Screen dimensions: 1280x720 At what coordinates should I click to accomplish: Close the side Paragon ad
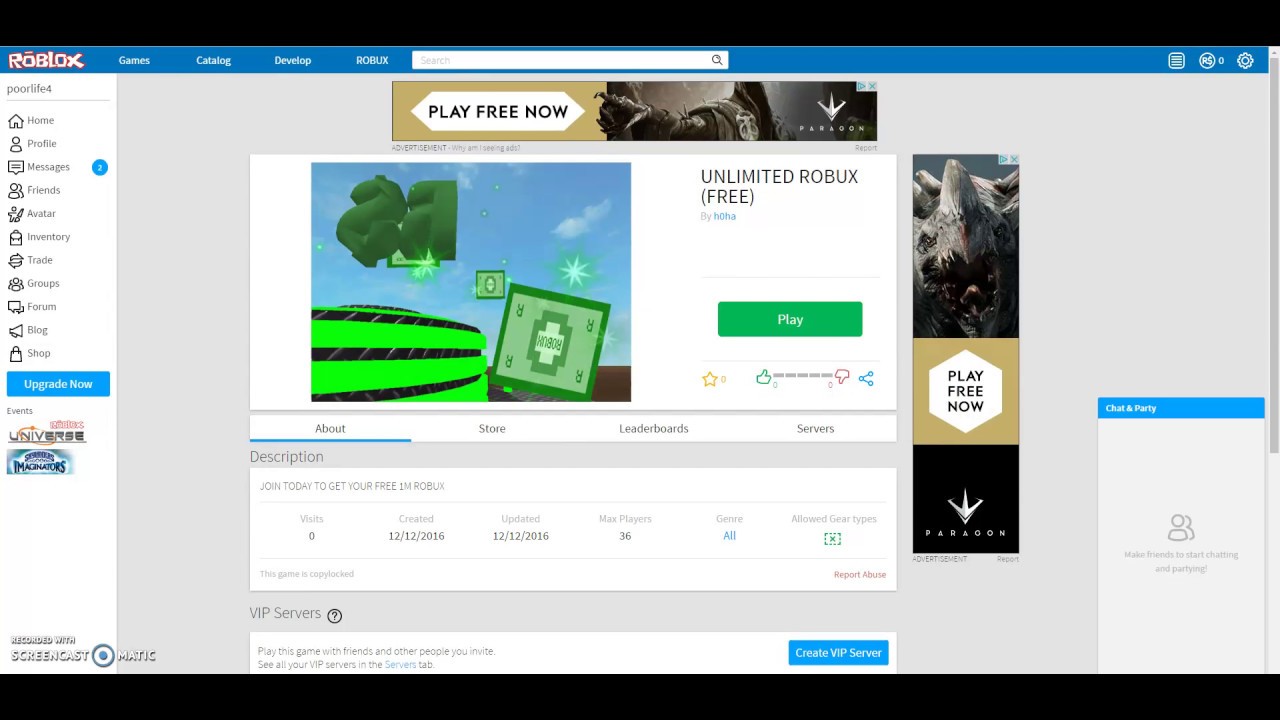click(1014, 159)
